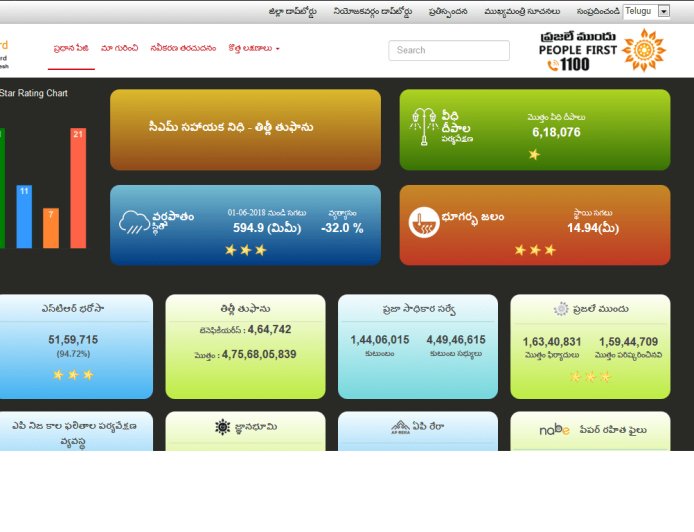694x532 pixels.
Task: Click the emblem icon beside ప్రజలే ముందు tile
Action: pos(561,309)
